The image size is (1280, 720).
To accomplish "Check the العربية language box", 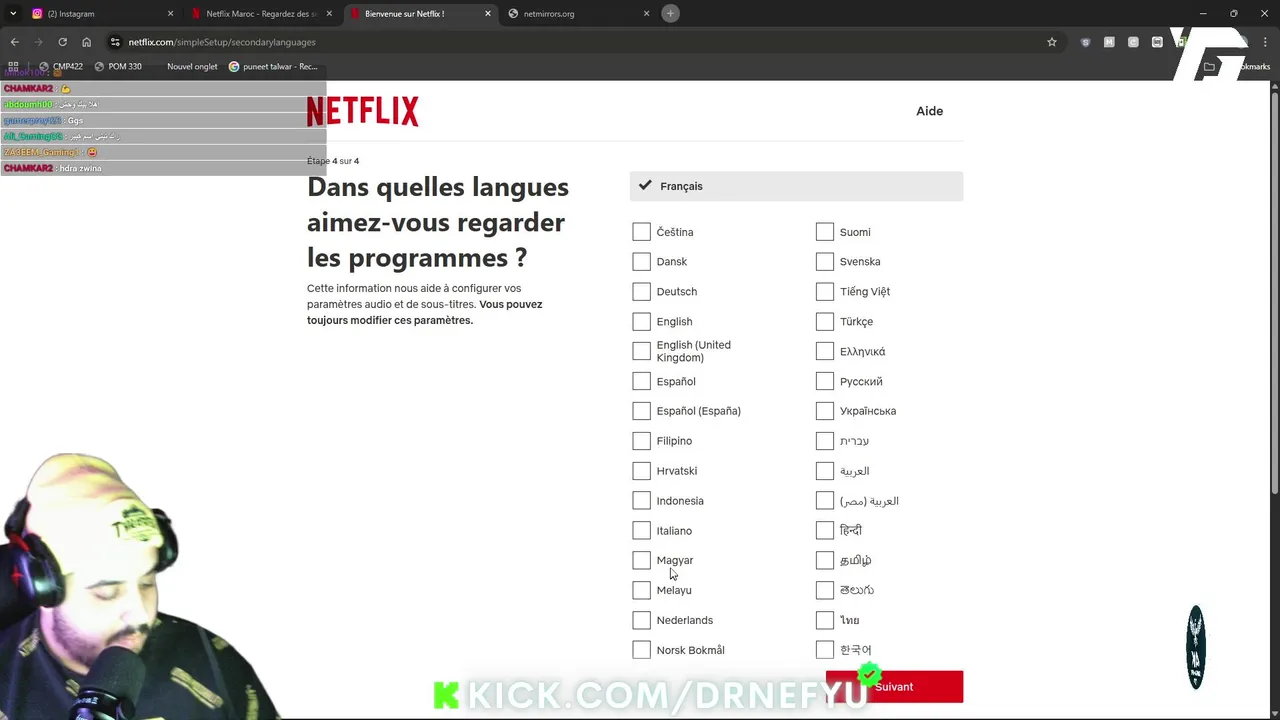I will click(x=824, y=471).
